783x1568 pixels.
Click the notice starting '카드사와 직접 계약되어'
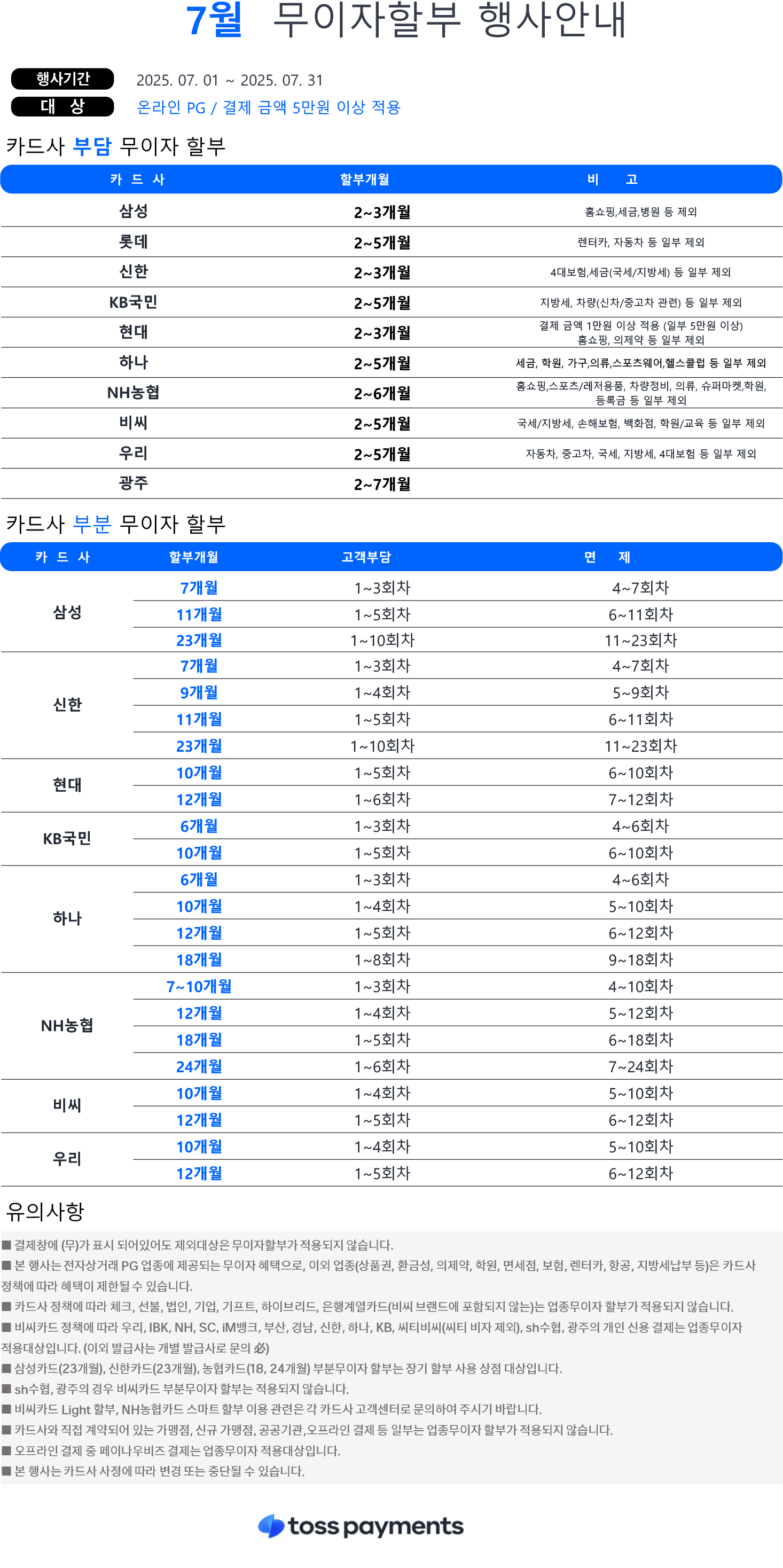pyautogui.click(x=307, y=1430)
